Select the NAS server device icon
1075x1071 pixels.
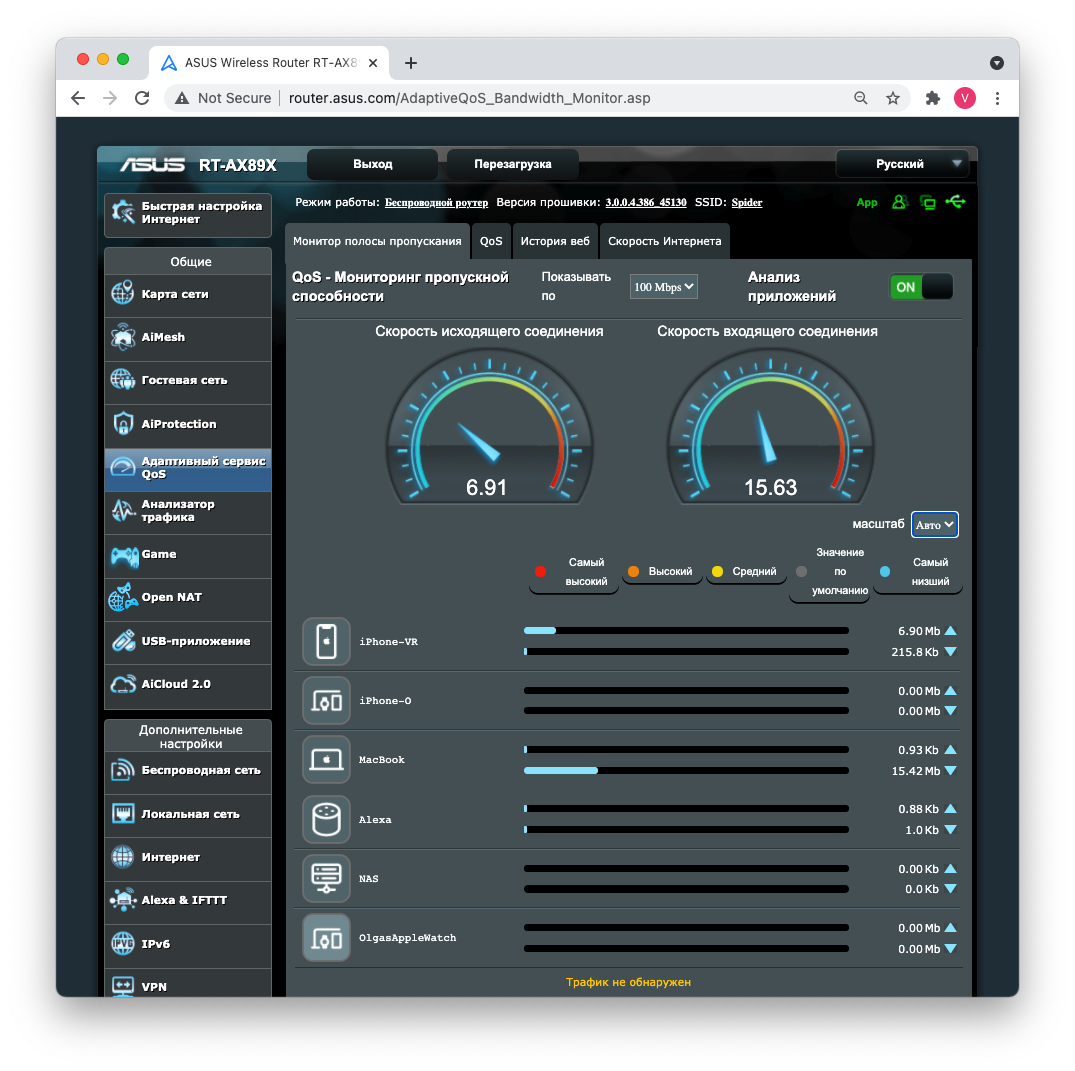pyautogui.click(x=326, y=878)
